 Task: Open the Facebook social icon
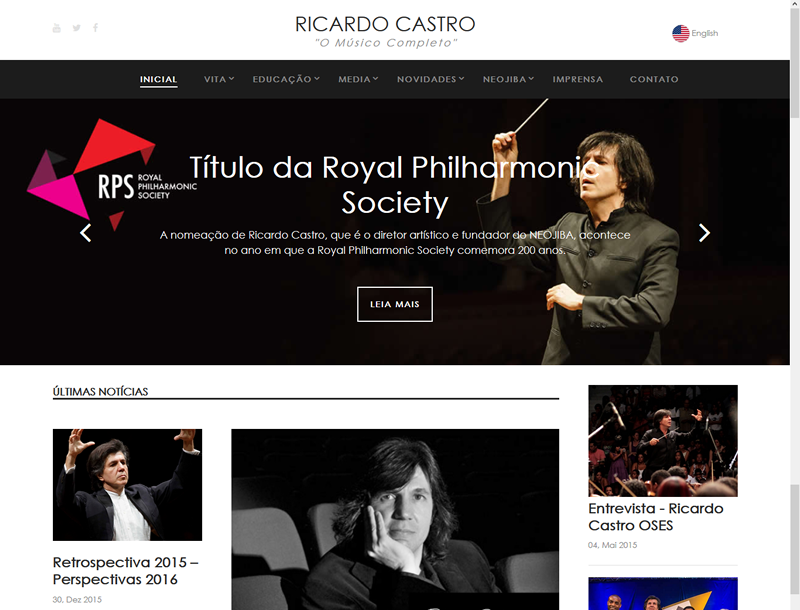tap(95, 28)
